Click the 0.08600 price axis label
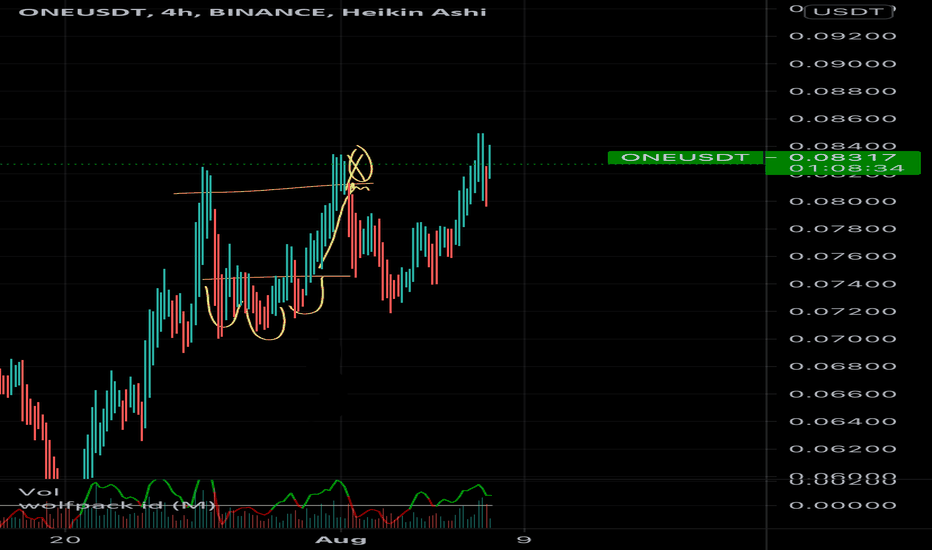932x550 pixels. (843, 118)
